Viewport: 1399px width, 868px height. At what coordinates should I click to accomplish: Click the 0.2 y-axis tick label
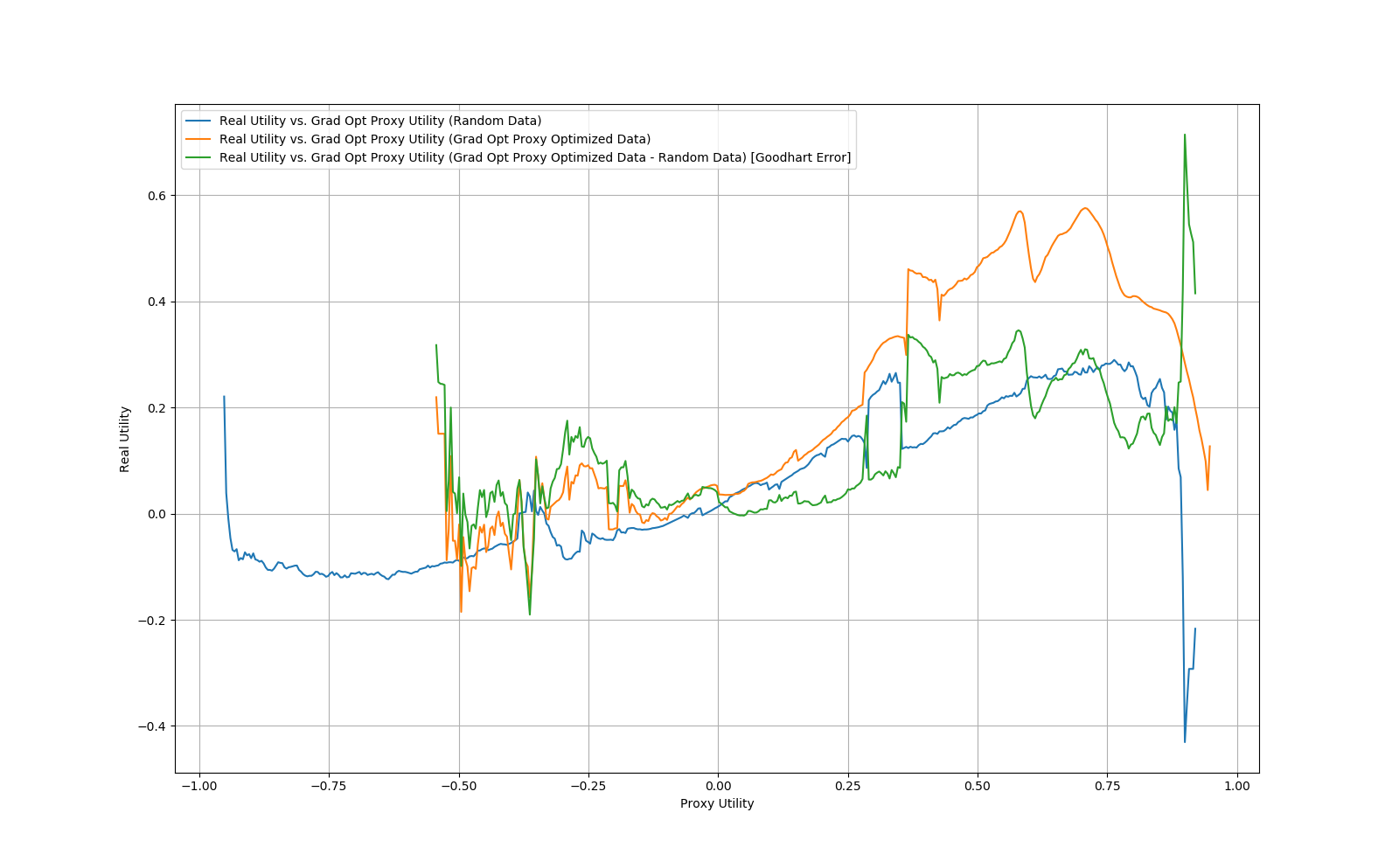[156, 408]
